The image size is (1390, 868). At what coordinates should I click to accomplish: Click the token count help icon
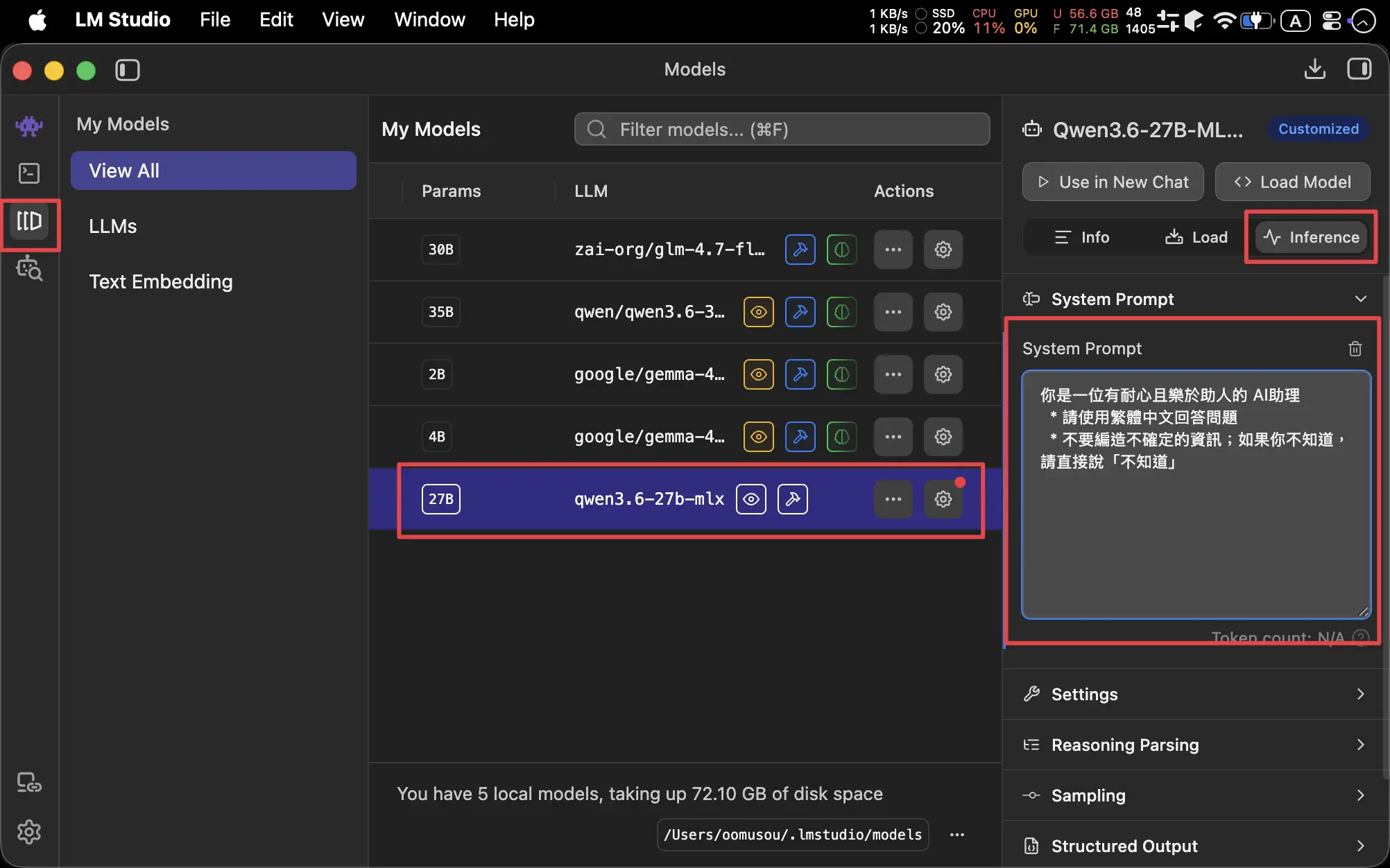pos(1361,637)
